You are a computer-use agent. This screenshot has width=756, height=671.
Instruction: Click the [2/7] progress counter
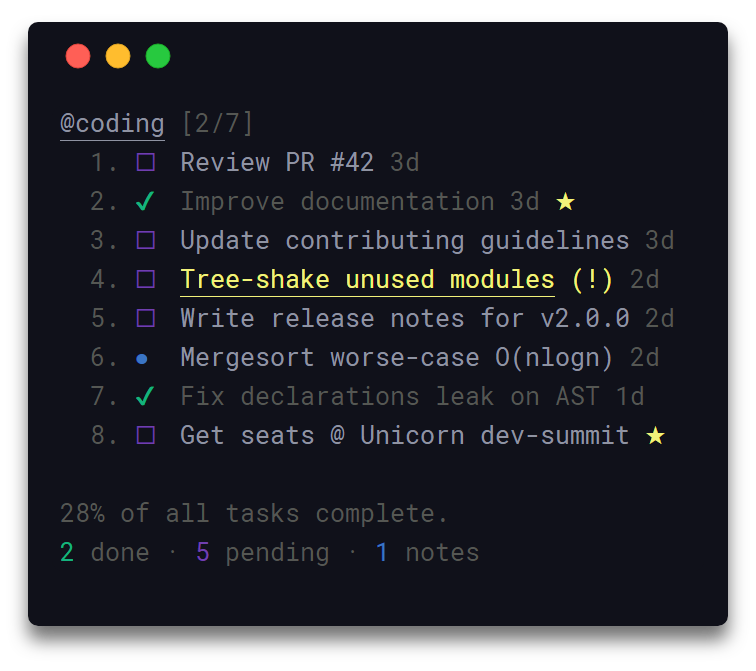(x=217, y=124)
